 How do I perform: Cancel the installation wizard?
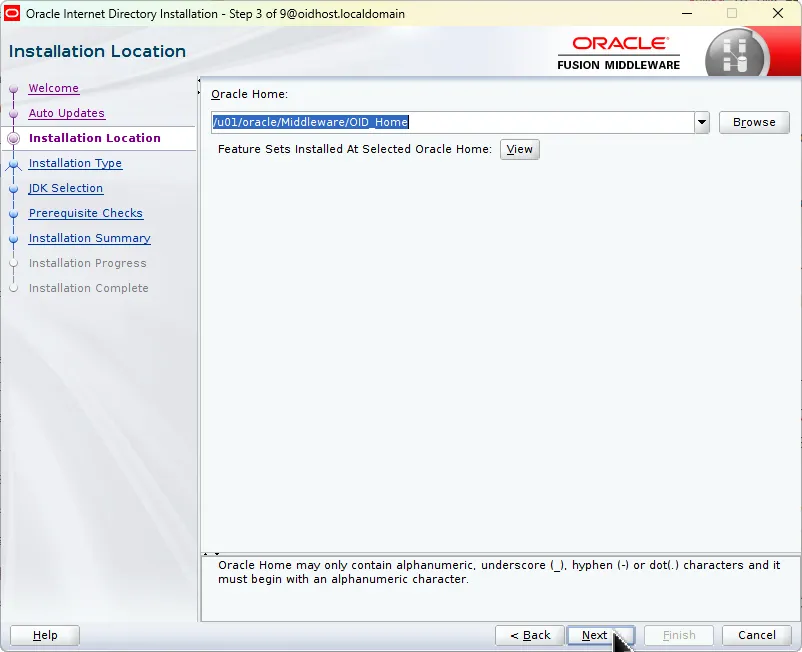[x=756, y=635]
